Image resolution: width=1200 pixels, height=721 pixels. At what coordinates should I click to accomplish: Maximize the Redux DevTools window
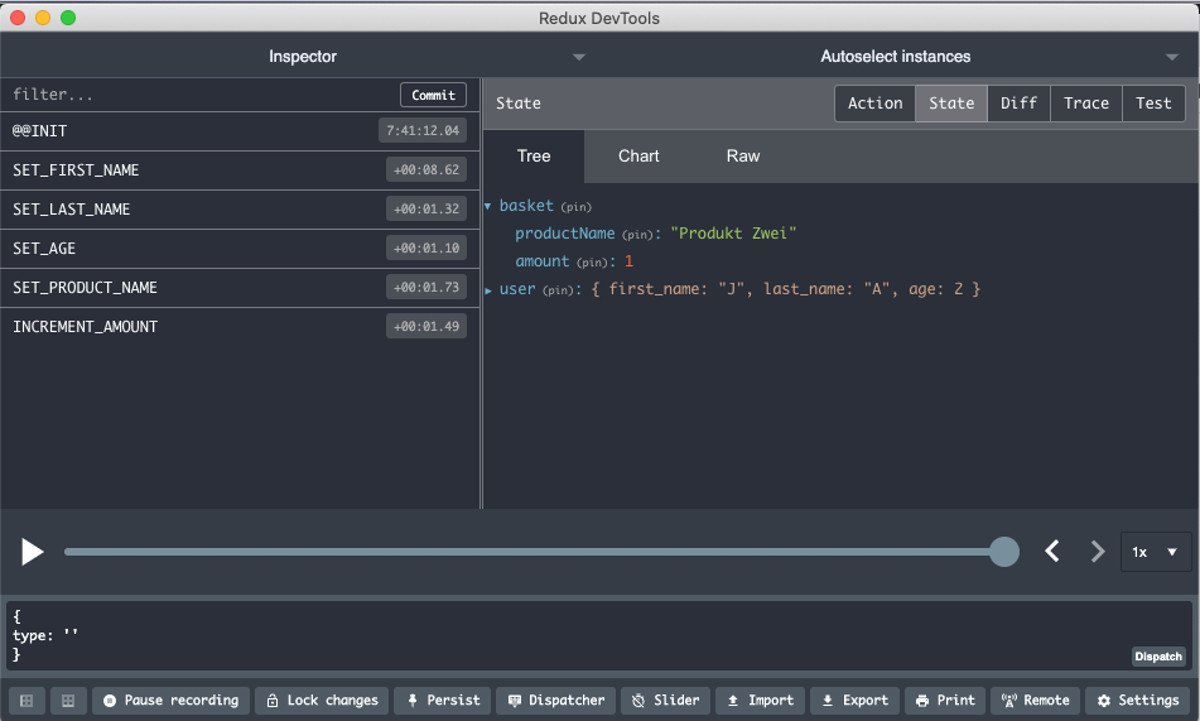(68, 18)
